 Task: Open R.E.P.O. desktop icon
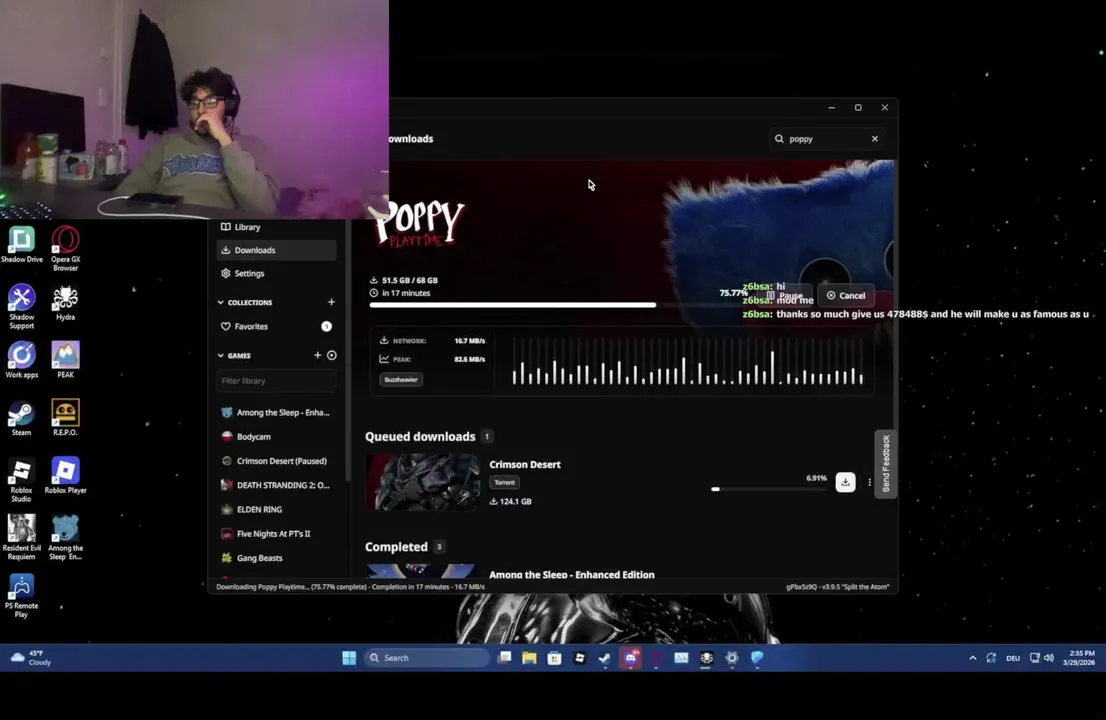pos(65,418)
